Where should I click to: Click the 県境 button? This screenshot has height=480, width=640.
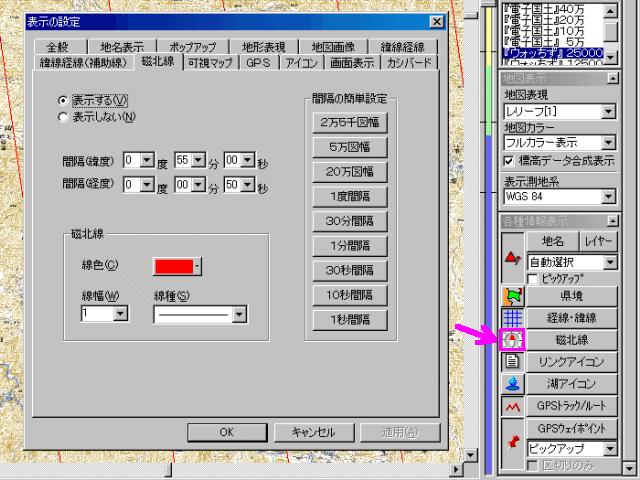coord(571,296)
